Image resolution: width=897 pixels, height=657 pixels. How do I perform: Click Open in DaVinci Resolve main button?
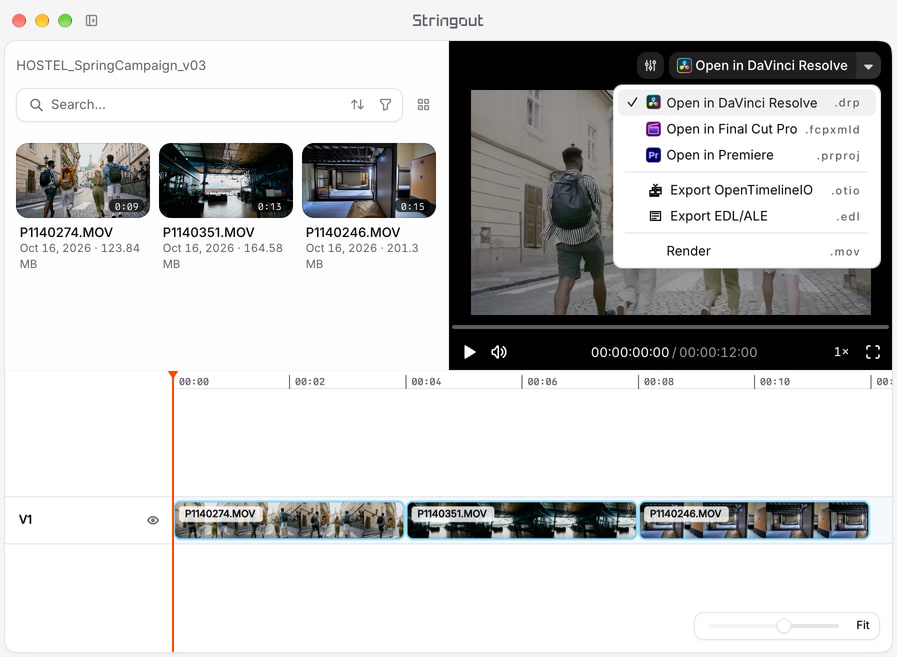pyautogui.click(x=763, y=66)
